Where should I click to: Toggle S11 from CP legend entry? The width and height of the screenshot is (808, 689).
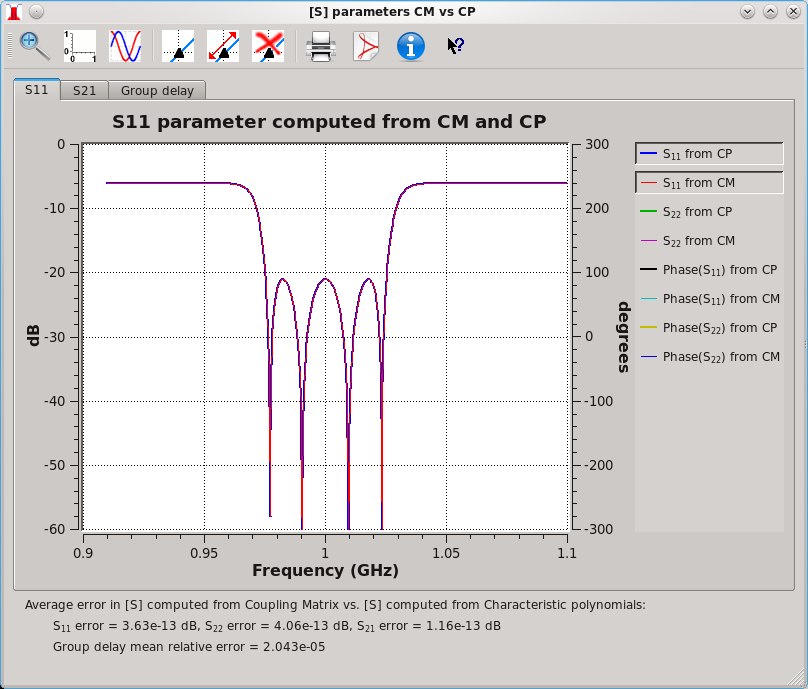(x=709, y=154)
